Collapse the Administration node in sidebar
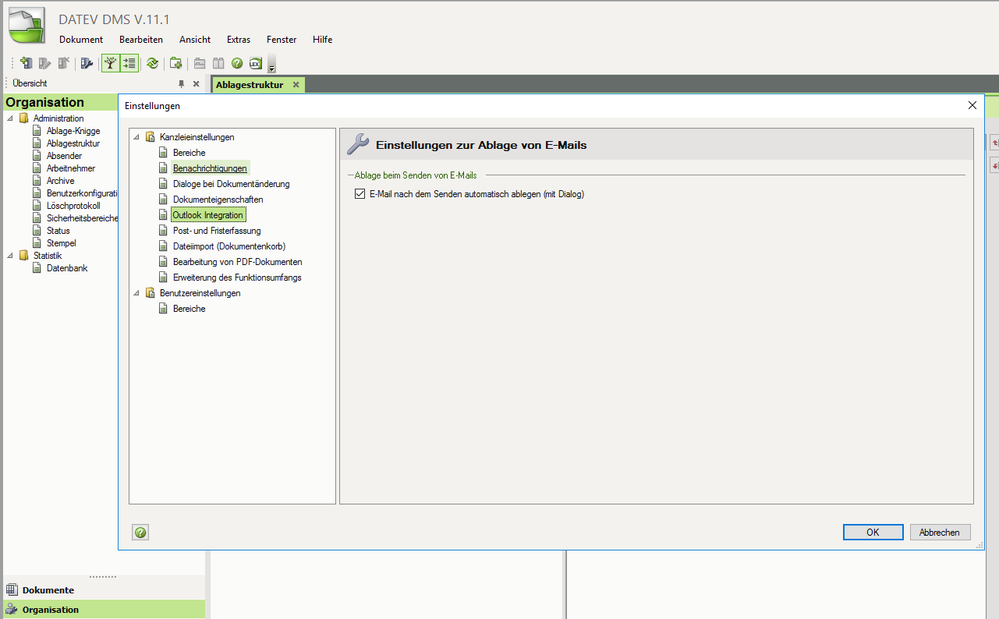 click(x=11, y=118)
